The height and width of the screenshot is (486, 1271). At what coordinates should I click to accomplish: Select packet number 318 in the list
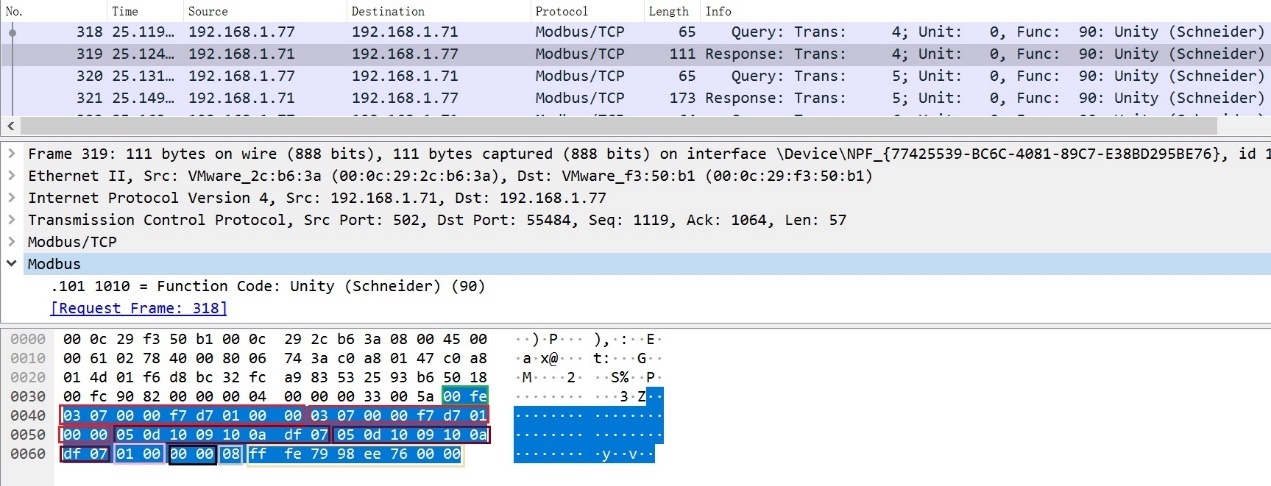tap(635, 32)
